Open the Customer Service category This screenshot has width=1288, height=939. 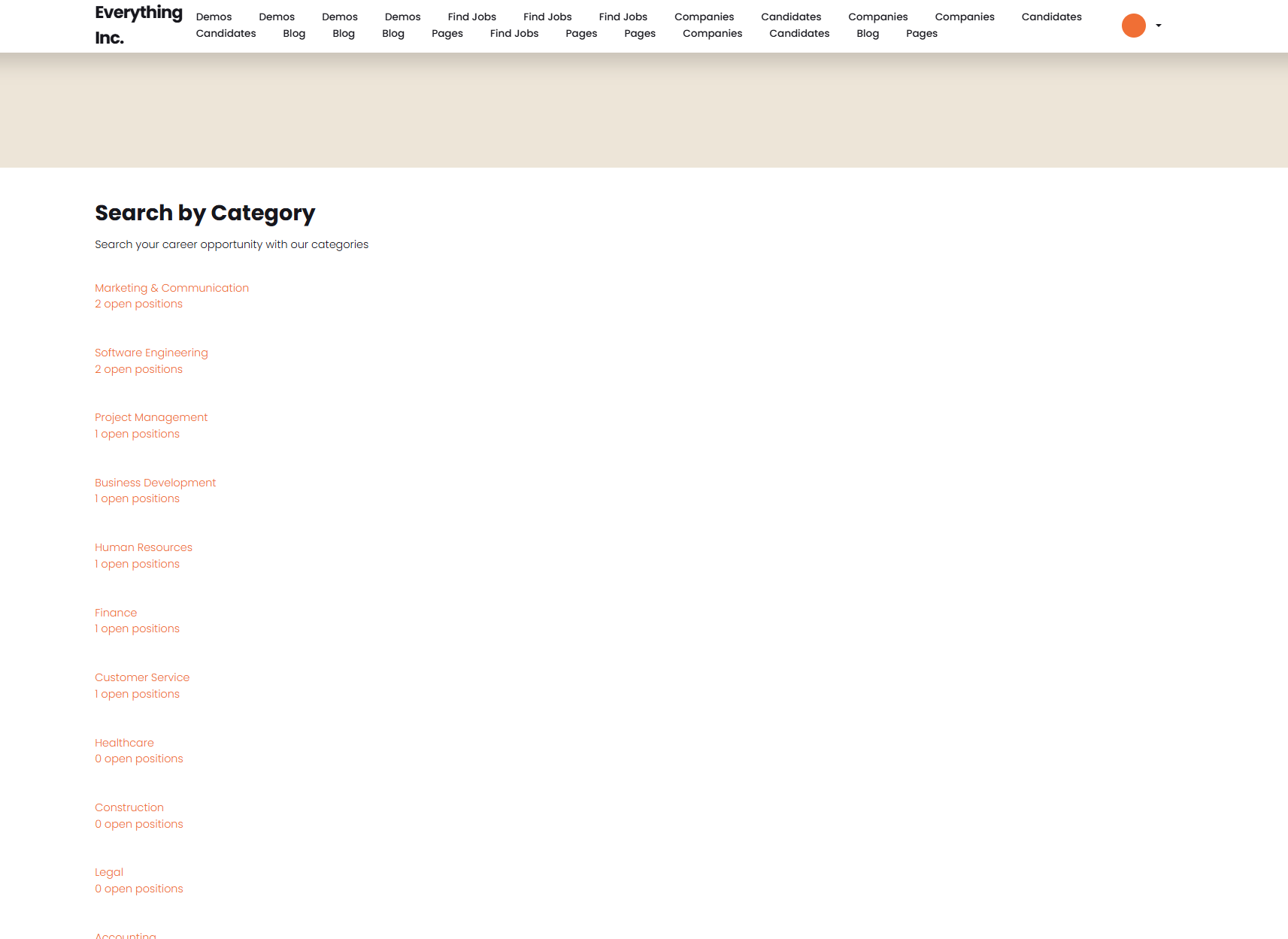coord(142,677)
